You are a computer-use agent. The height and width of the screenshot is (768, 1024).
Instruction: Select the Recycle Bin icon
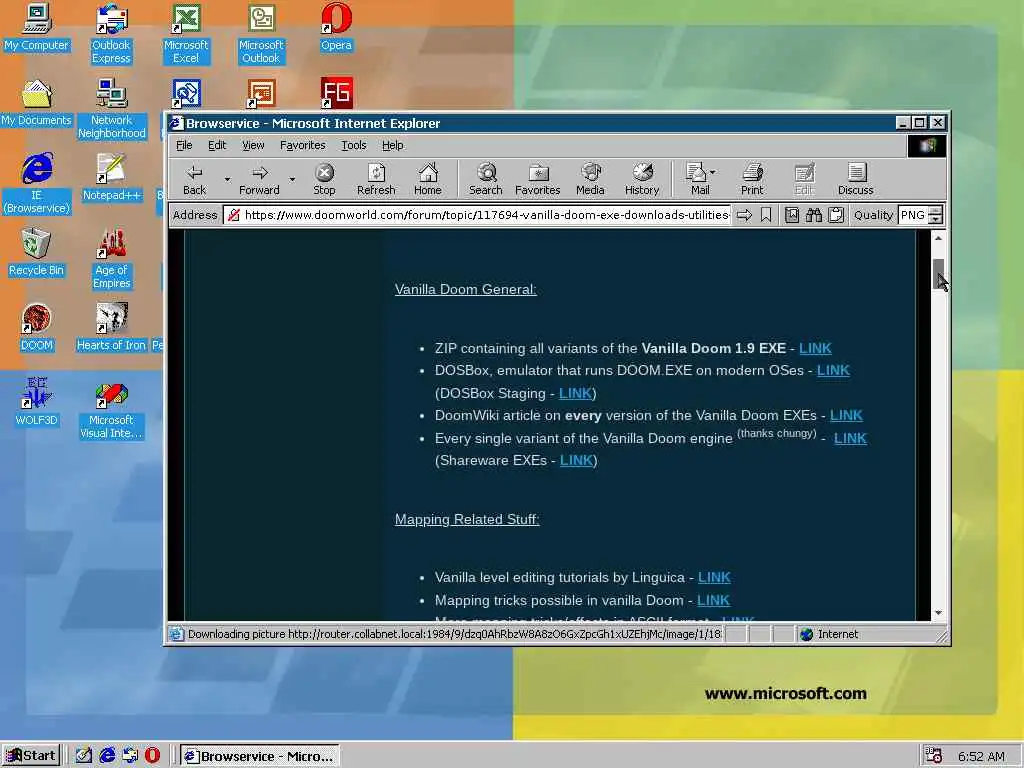click(x=37, y=253)
